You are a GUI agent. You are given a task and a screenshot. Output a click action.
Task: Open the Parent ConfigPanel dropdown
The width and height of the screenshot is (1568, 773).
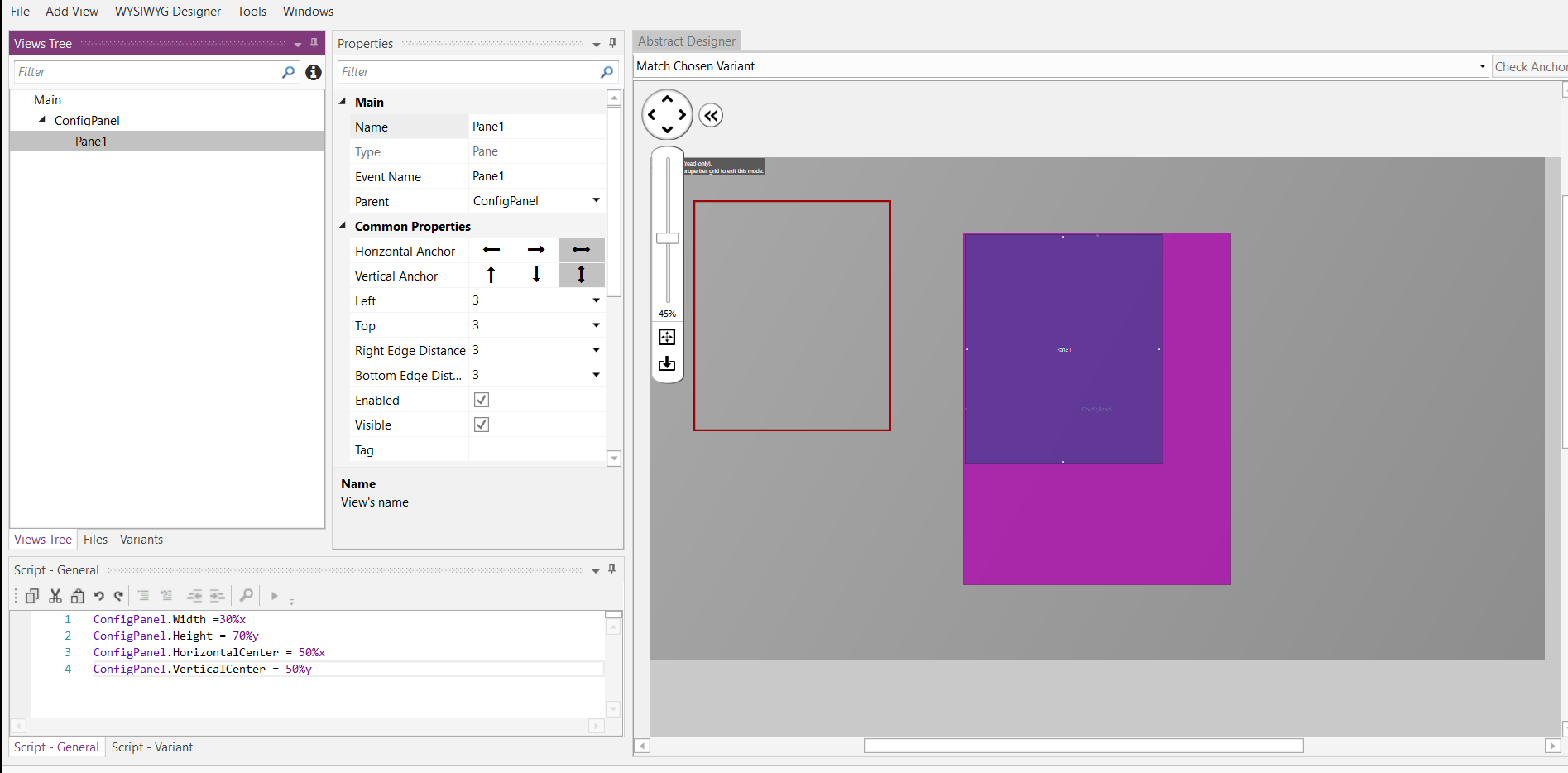pos(596,200)
